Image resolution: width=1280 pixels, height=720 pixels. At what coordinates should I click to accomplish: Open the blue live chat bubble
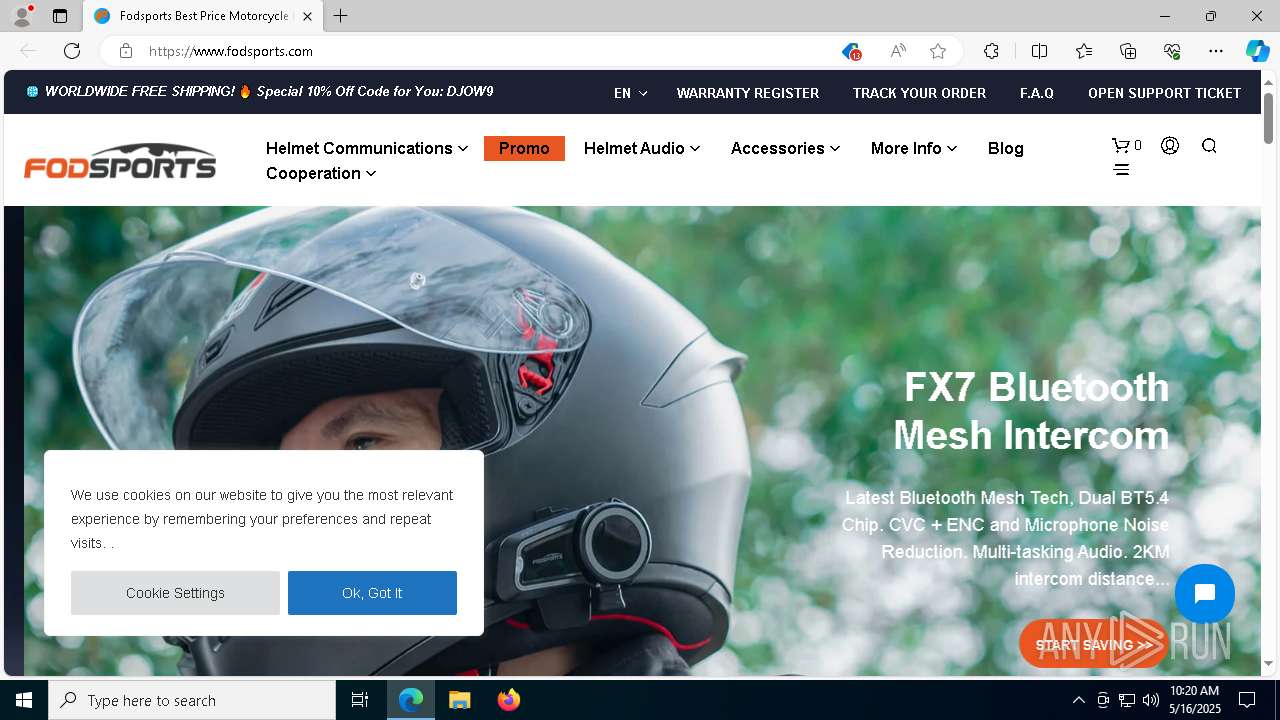tap(1205, 594)
